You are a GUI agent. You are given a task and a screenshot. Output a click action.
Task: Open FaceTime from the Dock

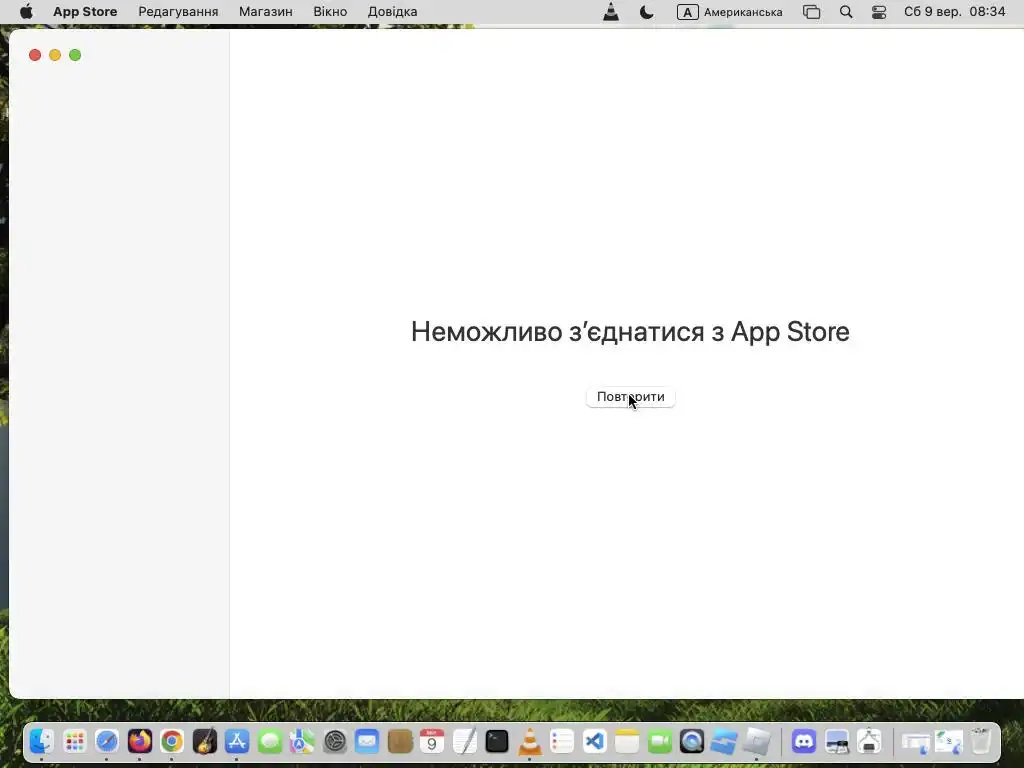[660, 741]
